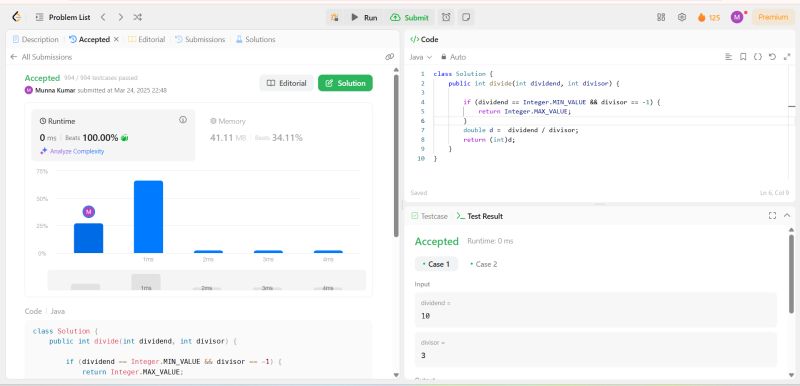
Task: Switch to the Description tab
Action: coord(36,39)
